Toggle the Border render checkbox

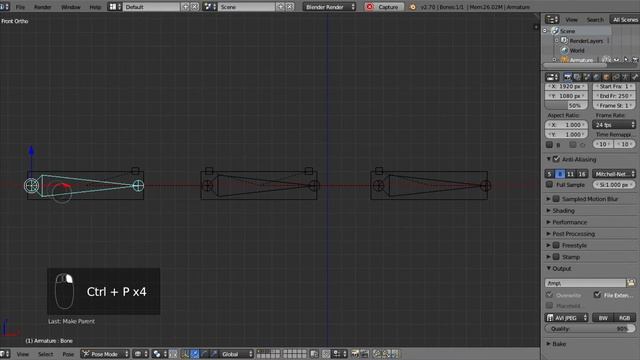pos(549,144)
